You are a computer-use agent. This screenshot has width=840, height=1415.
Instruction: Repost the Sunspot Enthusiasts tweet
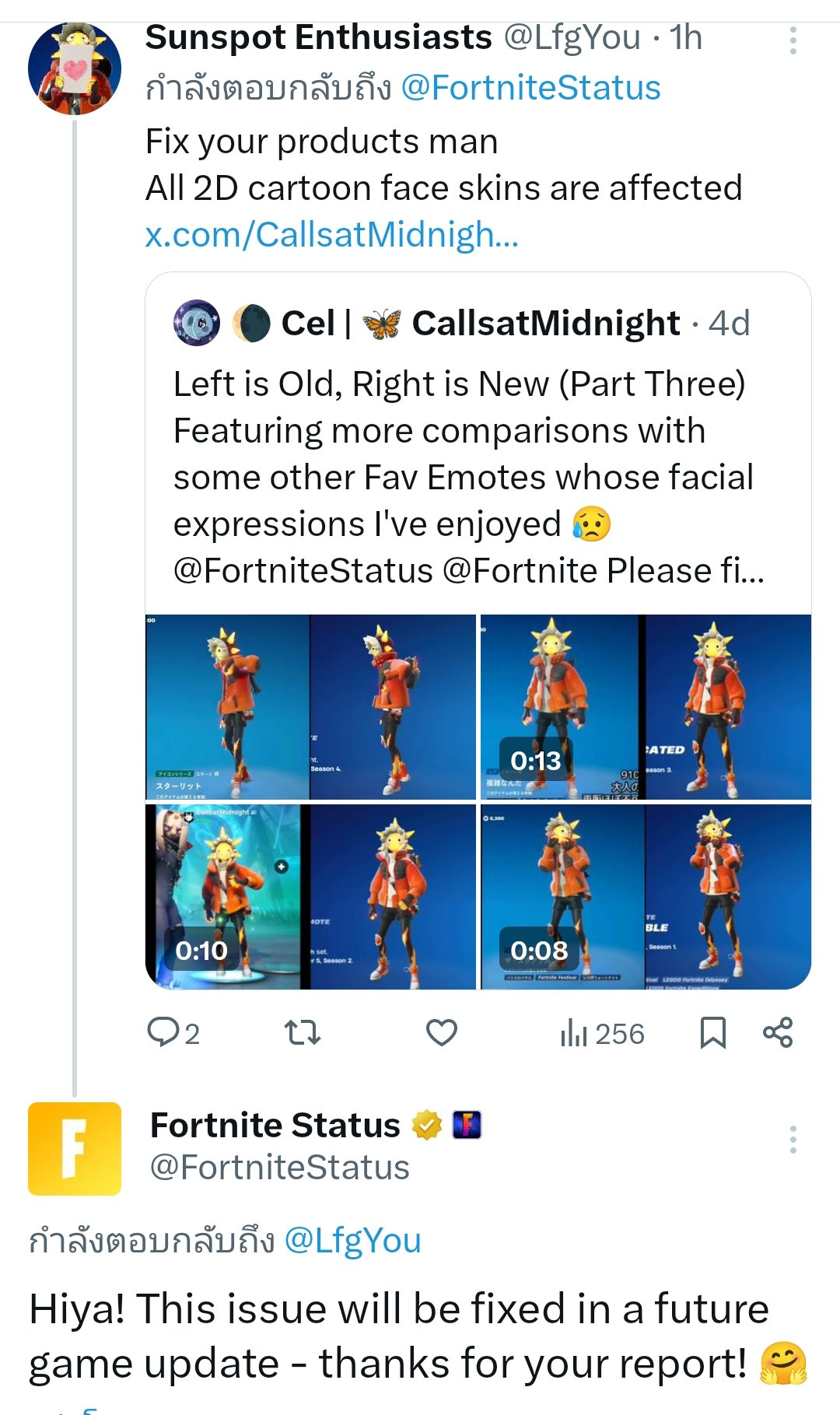click(302, 1033)
